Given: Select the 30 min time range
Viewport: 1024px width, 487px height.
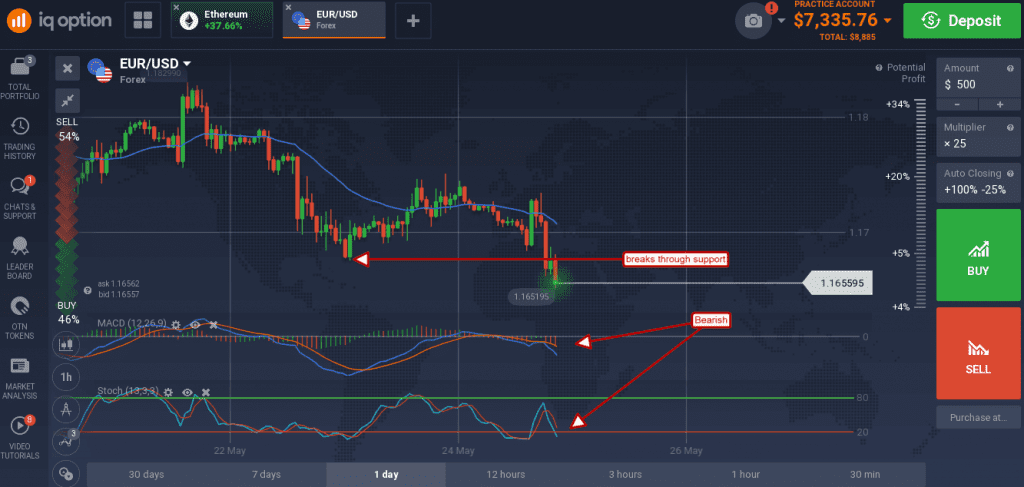Looking at the screenshot, I should tap(865, 475).
